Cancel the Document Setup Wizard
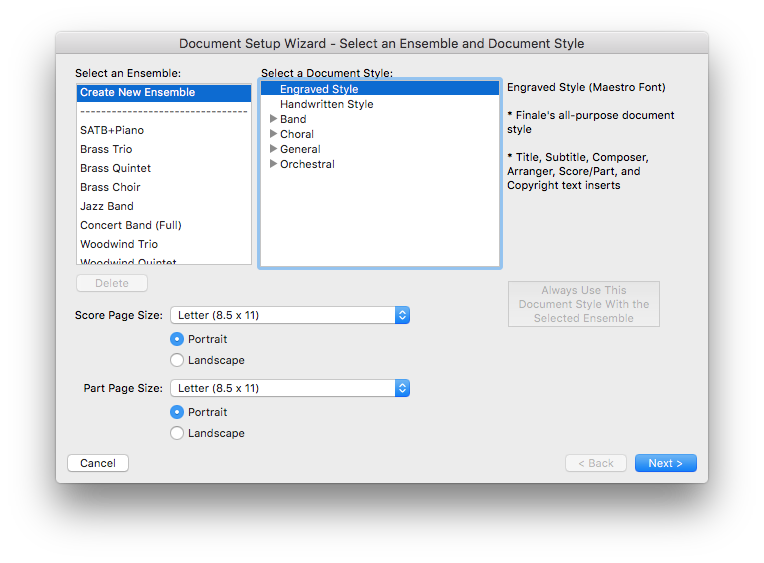The image size is (764, 563). (x=98, y=463)
